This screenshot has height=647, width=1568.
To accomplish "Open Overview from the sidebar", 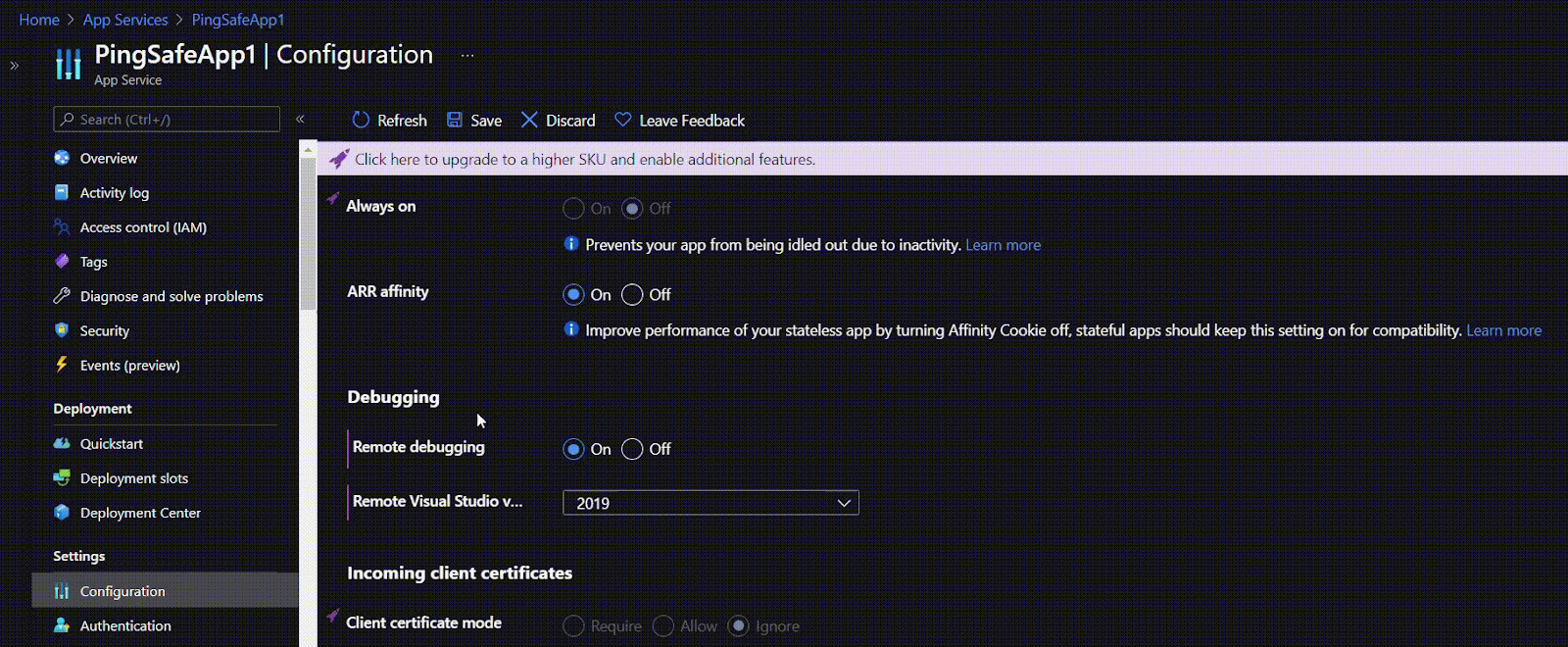I will click(109, 159).
